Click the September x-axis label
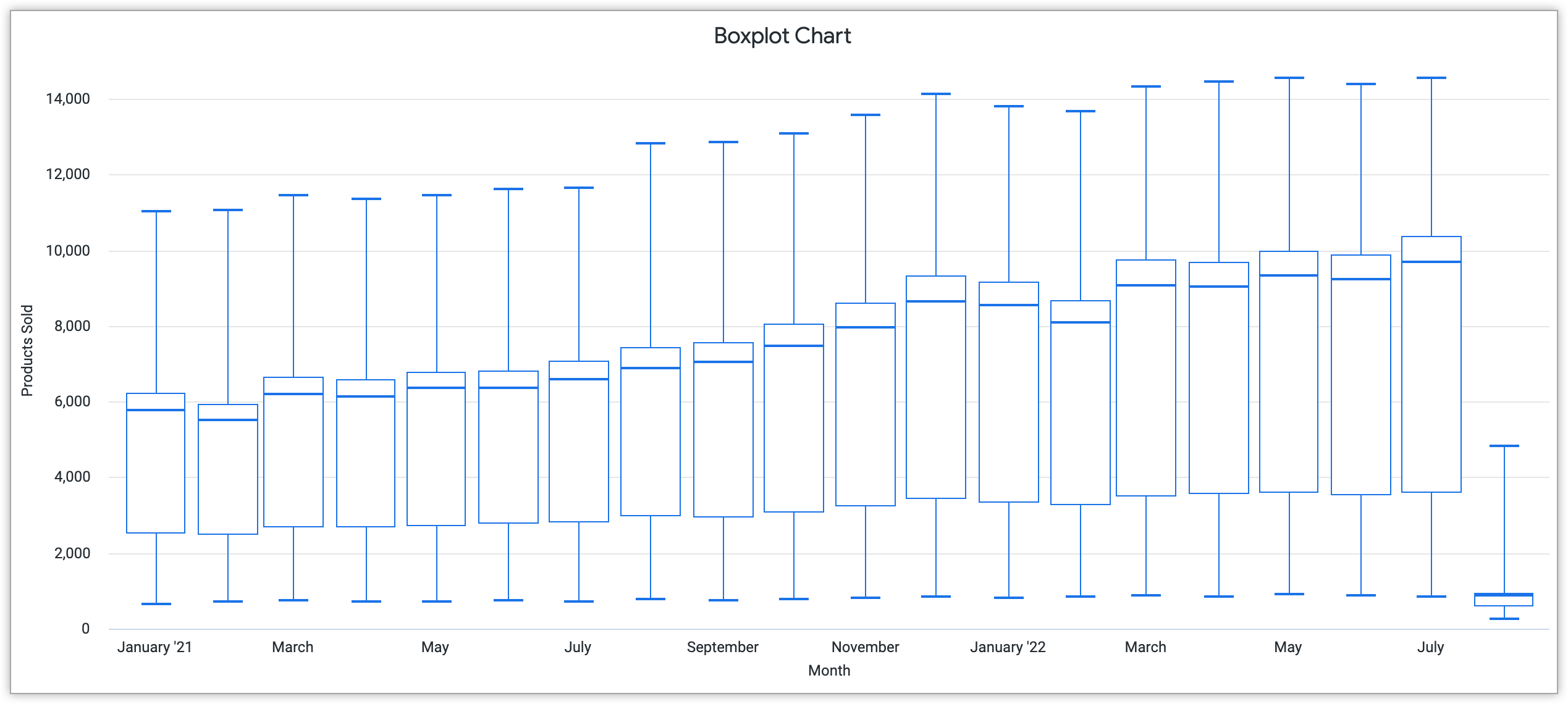The height and width of the screenshot is (704, 1568). pos(722,647)
